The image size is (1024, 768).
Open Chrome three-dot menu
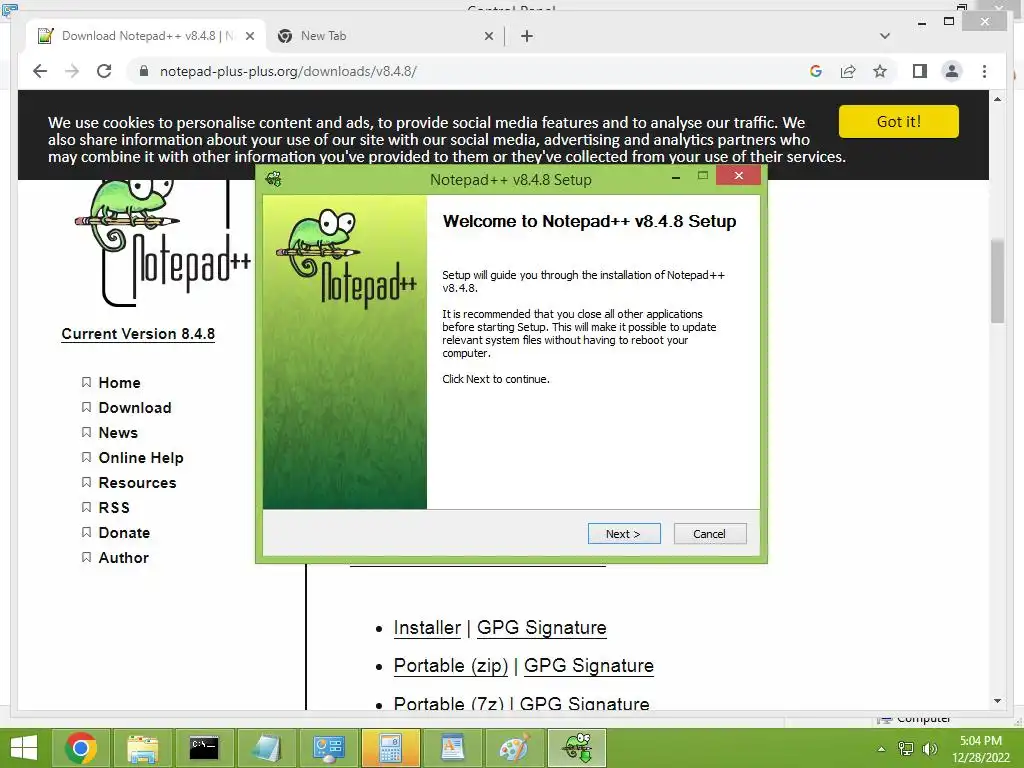pos(984,71)
